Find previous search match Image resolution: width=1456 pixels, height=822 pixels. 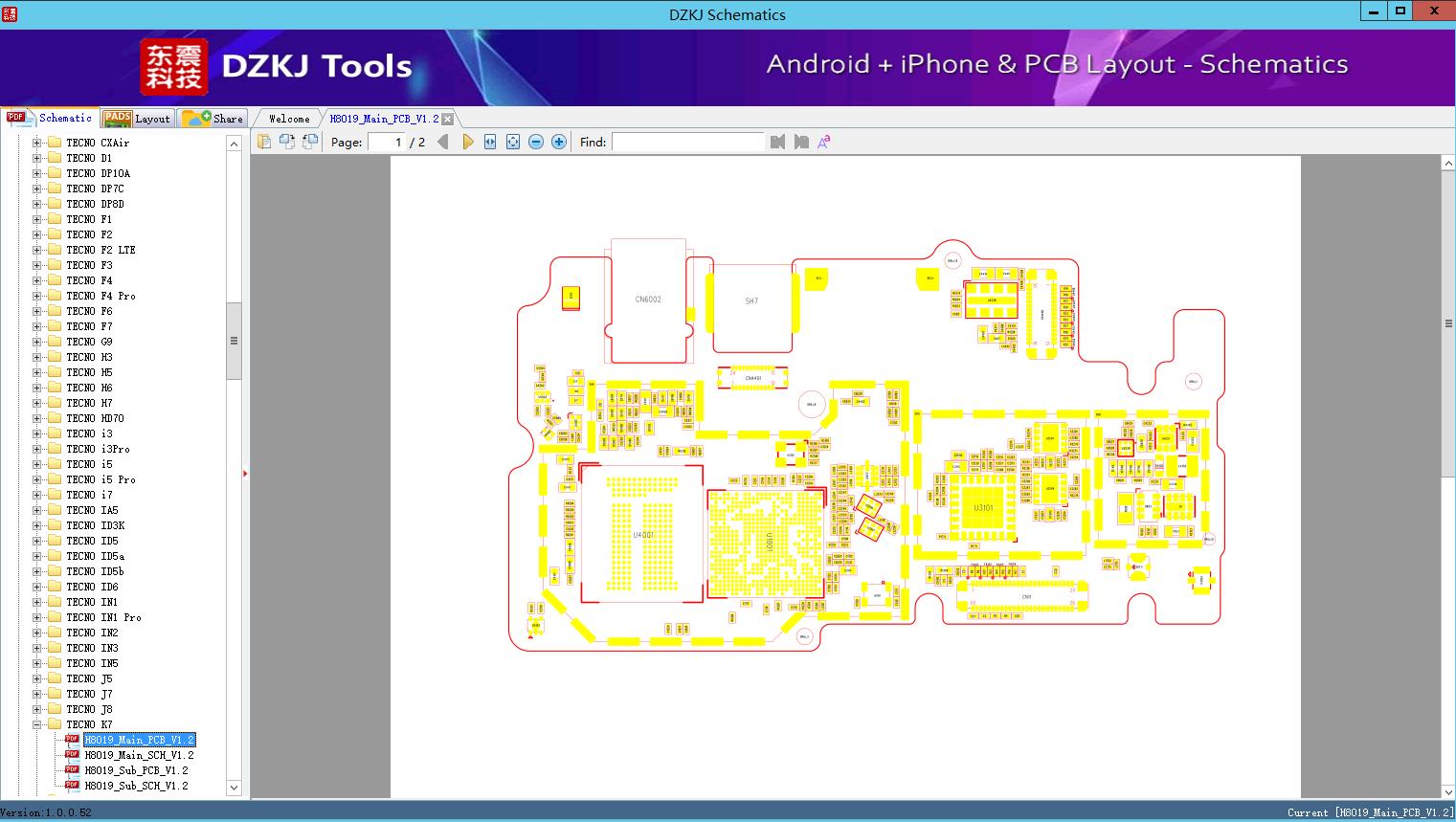[777, 142]
